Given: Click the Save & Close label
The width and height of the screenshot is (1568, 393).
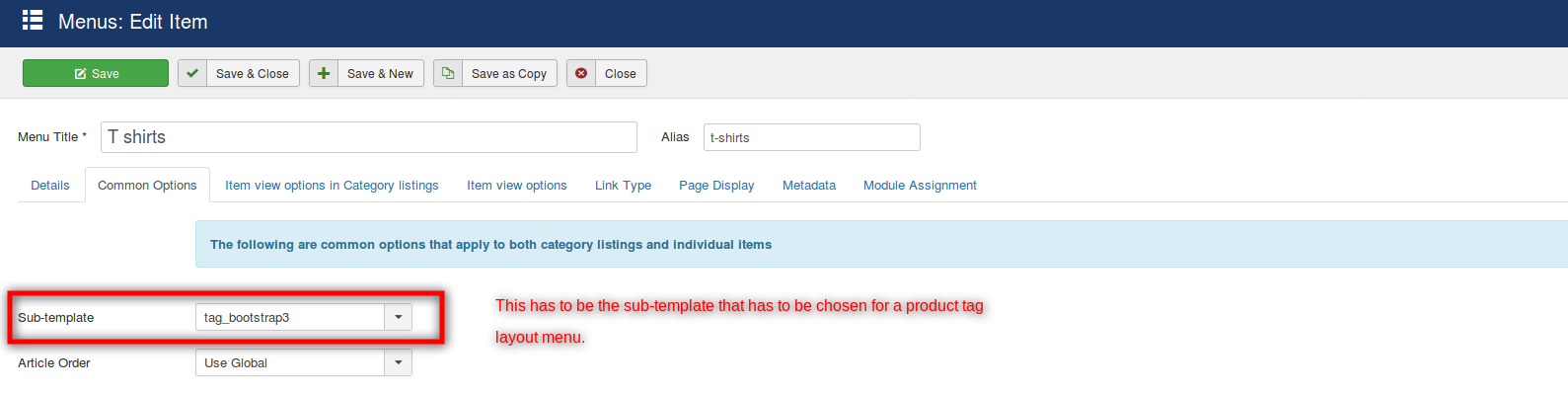Looking at the screenshot, I should (253, 74).
